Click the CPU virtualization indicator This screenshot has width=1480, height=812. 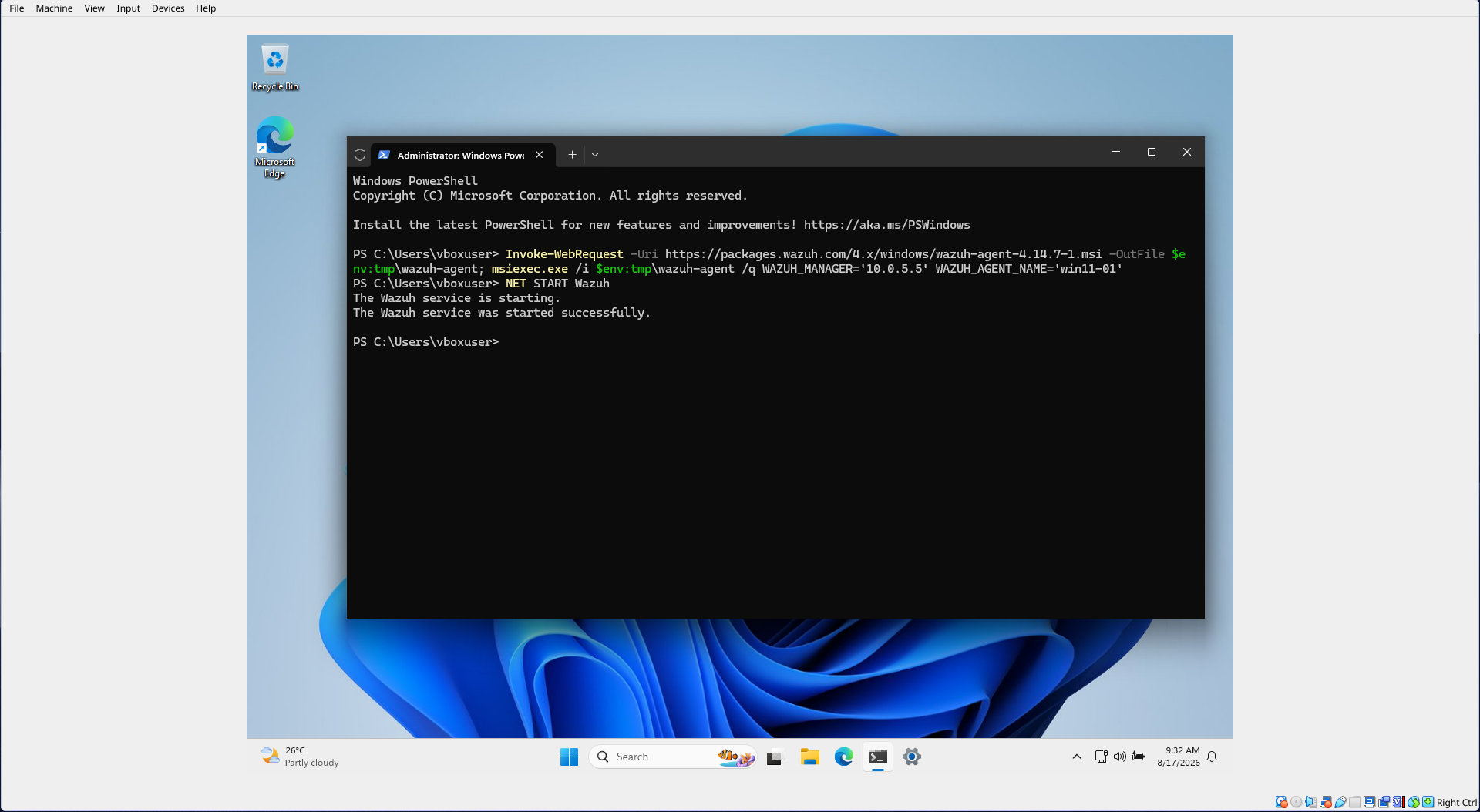coord(1398,802)
